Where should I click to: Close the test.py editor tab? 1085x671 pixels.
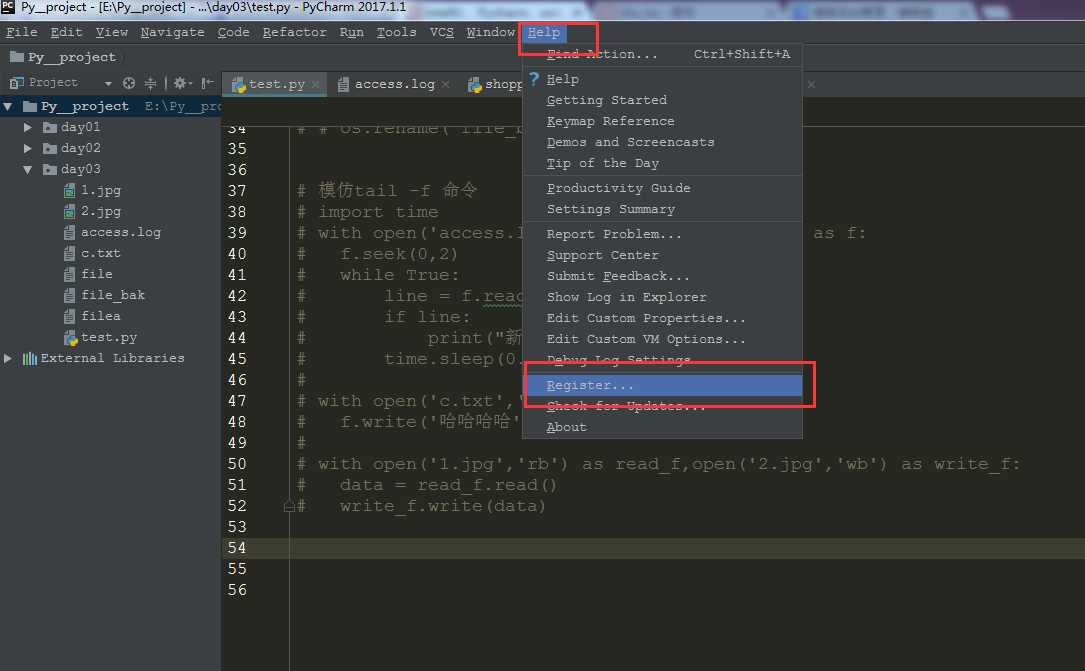coord(315,85)
